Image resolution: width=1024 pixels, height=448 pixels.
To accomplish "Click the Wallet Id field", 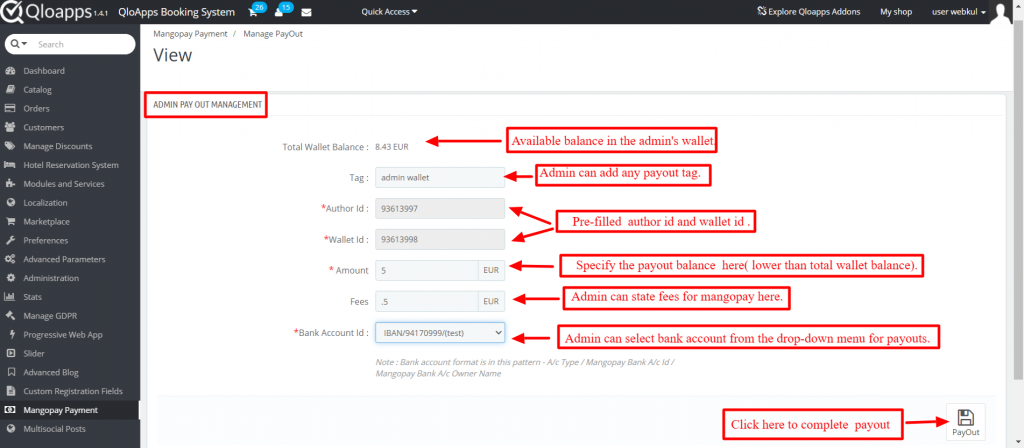I will 440,240.
